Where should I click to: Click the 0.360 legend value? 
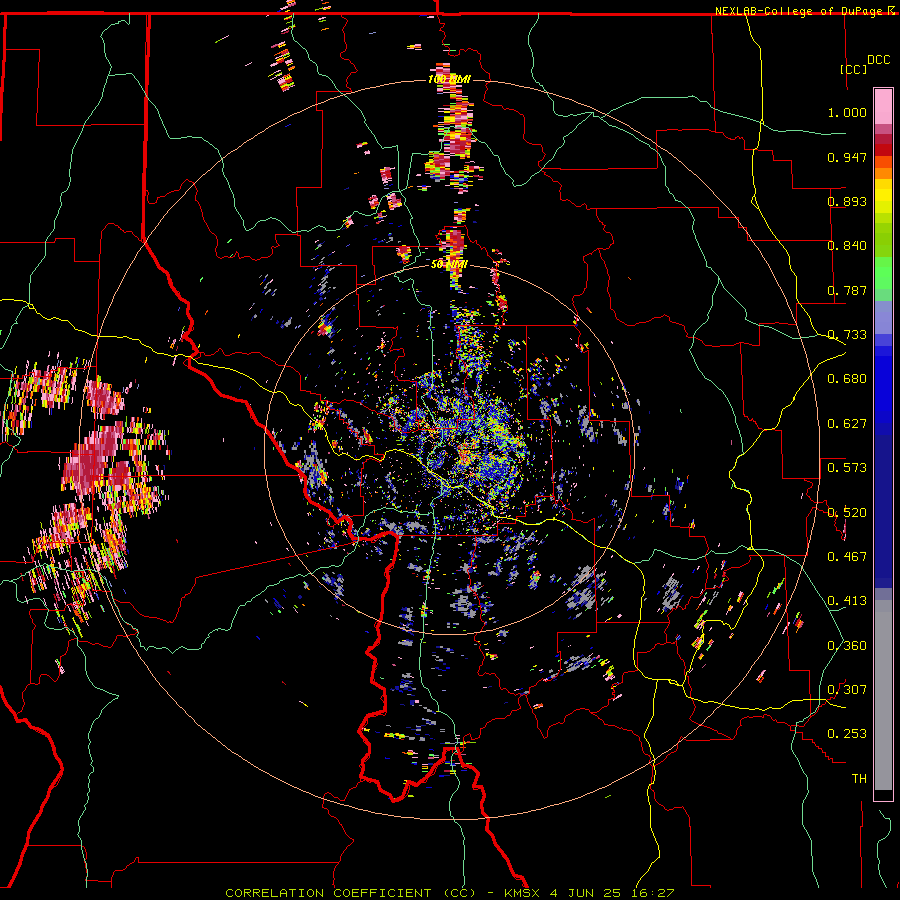click(847, 646)
